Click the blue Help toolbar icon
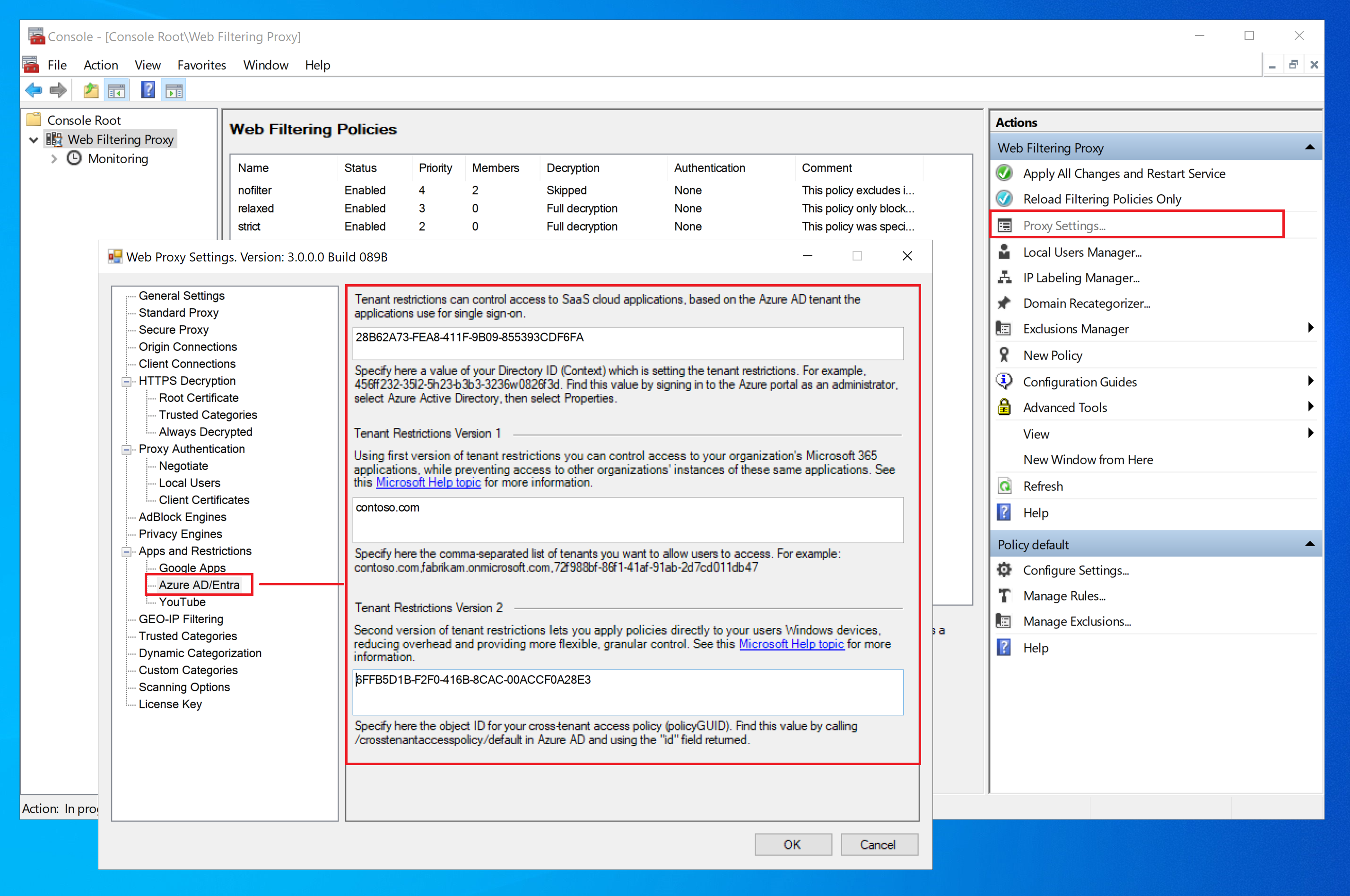The width and height of the screenshot is (1350, 896). coord(148,90)
